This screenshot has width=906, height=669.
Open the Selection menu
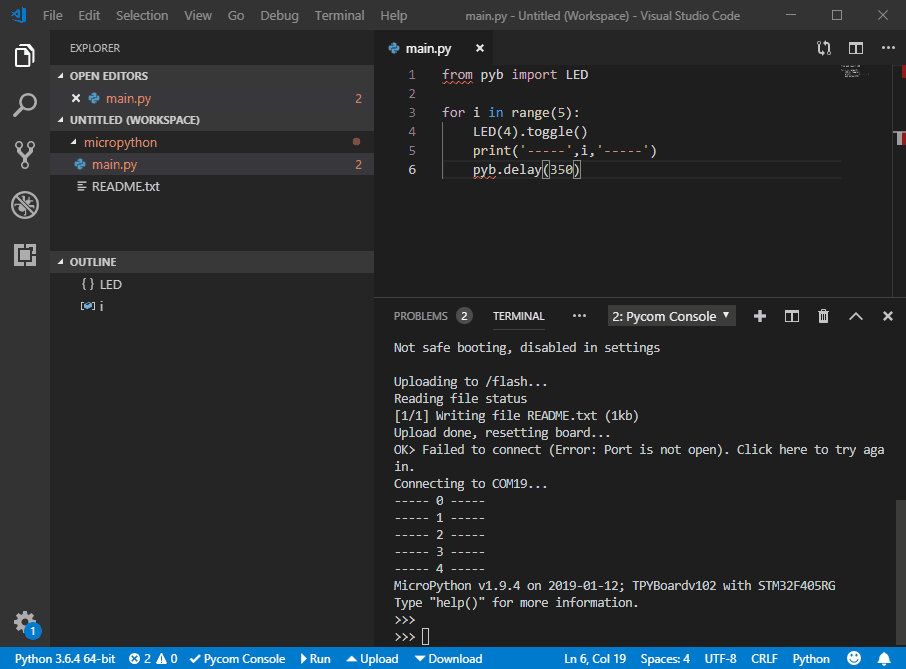pyautogui.click(x=142, y=16)
